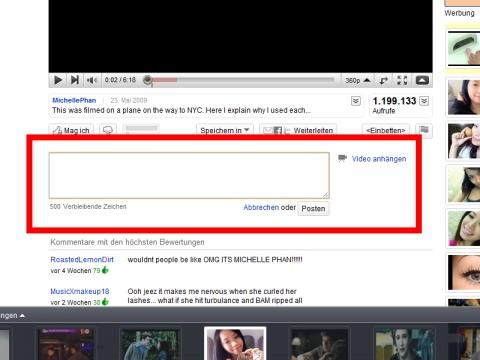
Task: Toggle the player size expand icon
Action: point(384,80)
